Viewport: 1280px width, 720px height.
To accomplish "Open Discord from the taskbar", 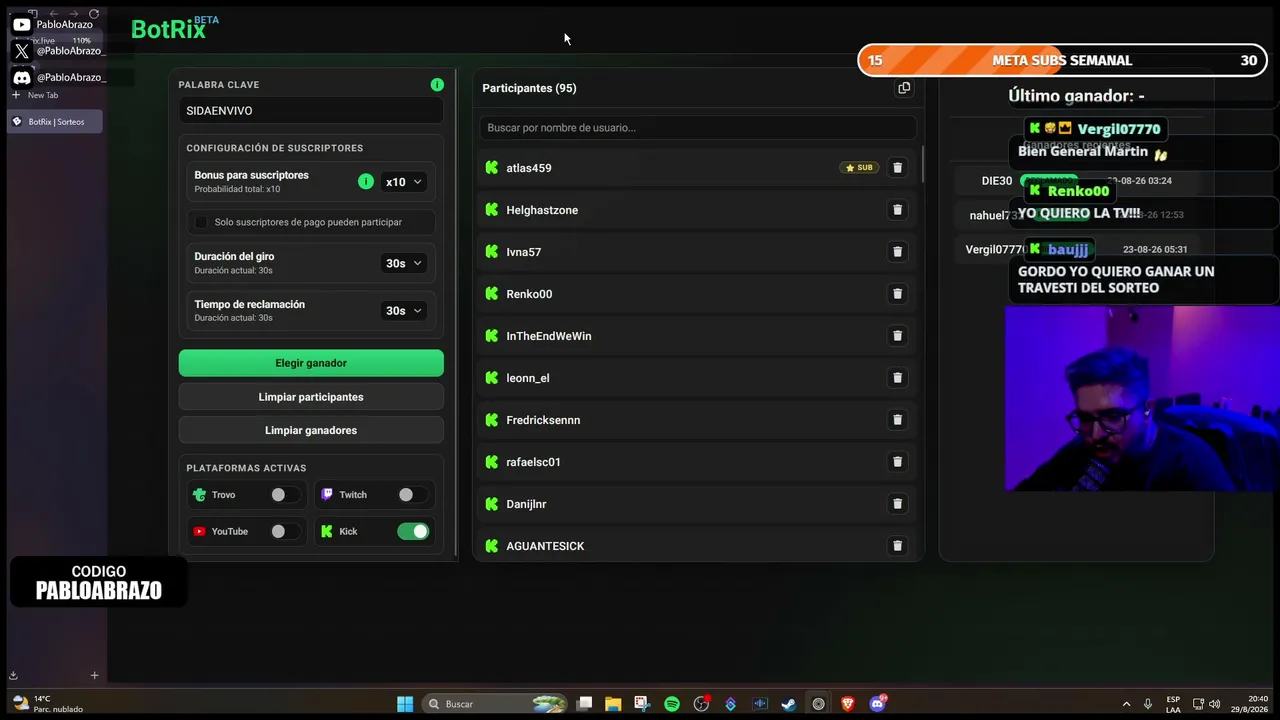I will 878,704.
